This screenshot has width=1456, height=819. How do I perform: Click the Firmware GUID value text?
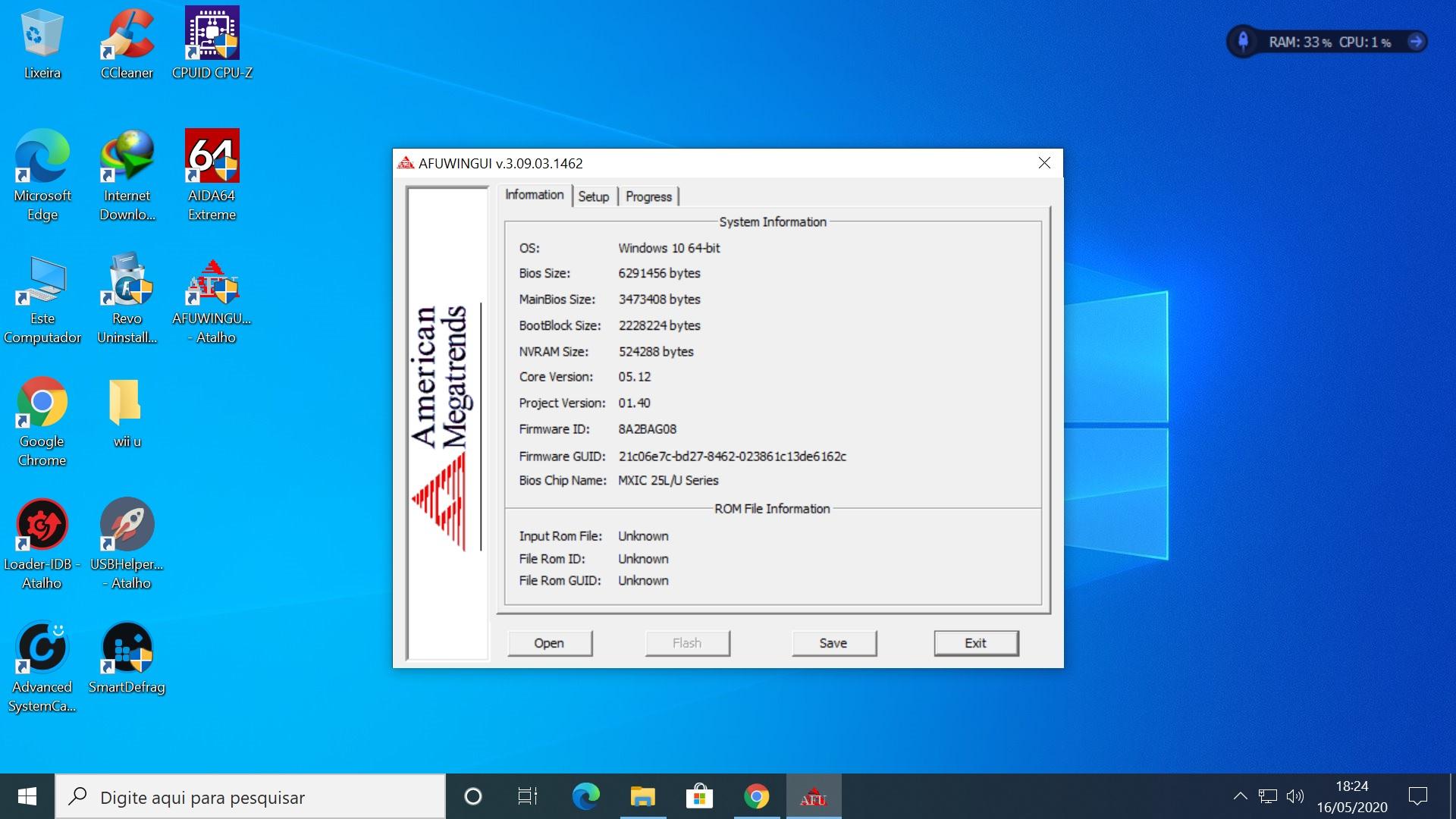click(732, 457)
